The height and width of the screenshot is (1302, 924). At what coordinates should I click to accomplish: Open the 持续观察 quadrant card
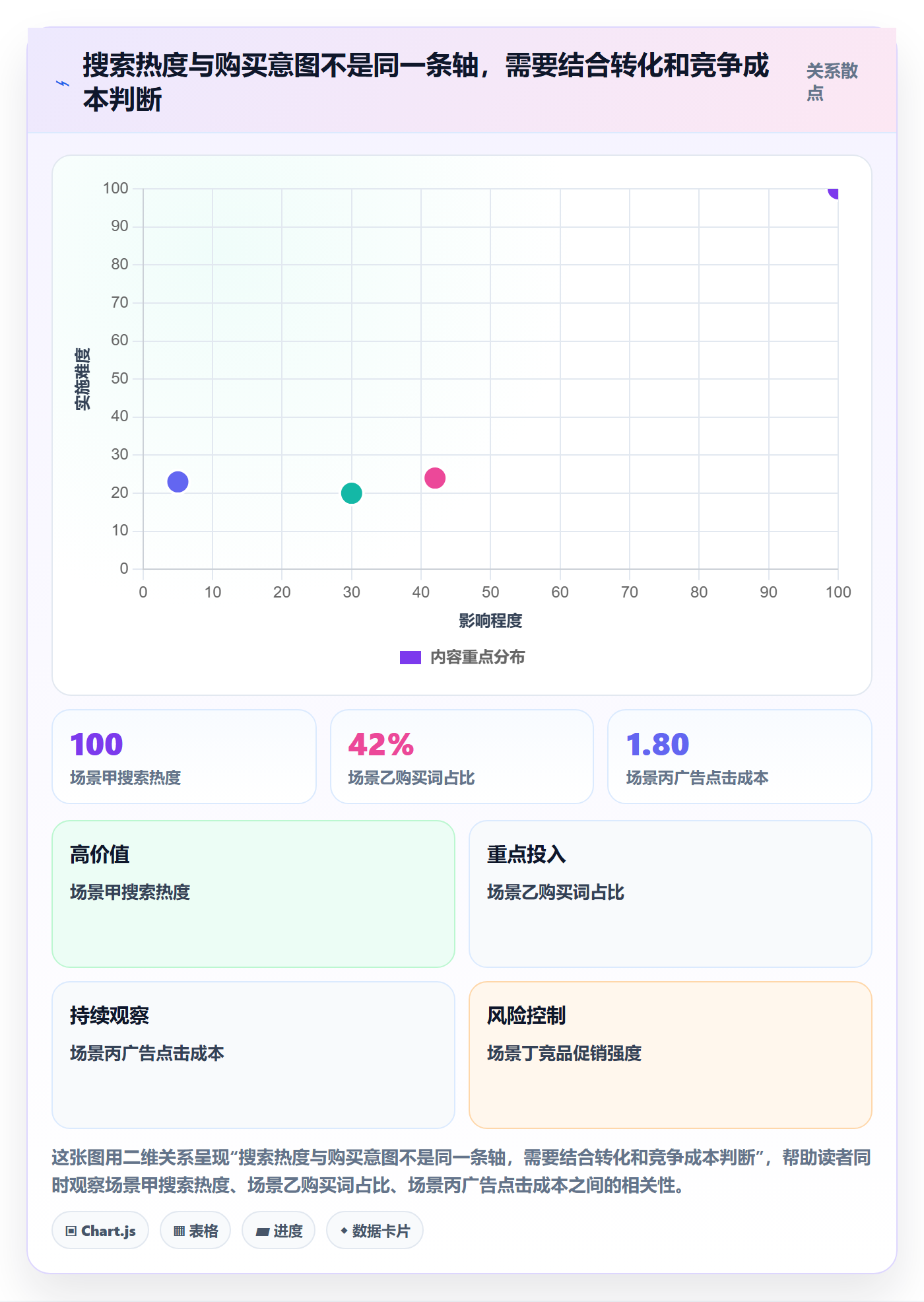click(253, 1055)
